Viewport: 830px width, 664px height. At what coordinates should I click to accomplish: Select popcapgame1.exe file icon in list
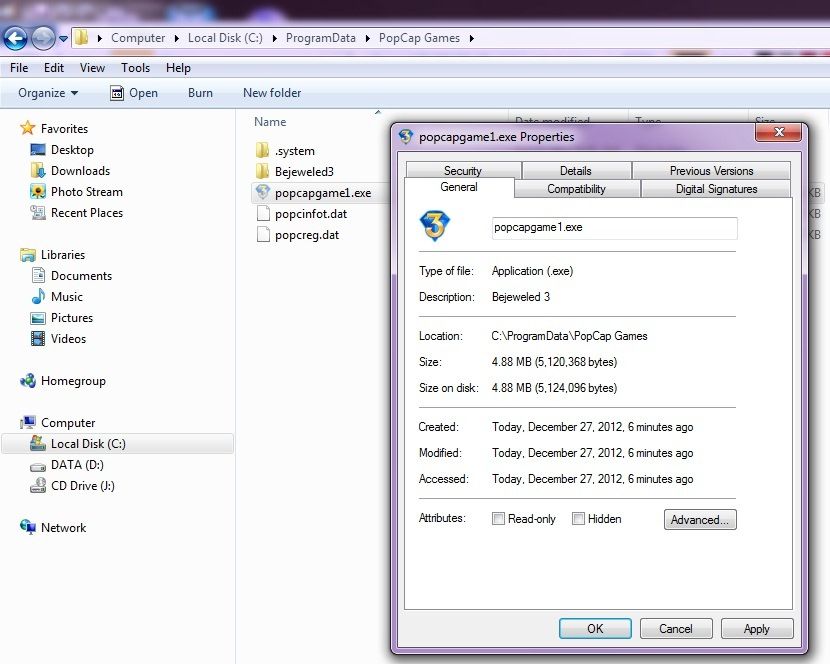pos(263,192)
